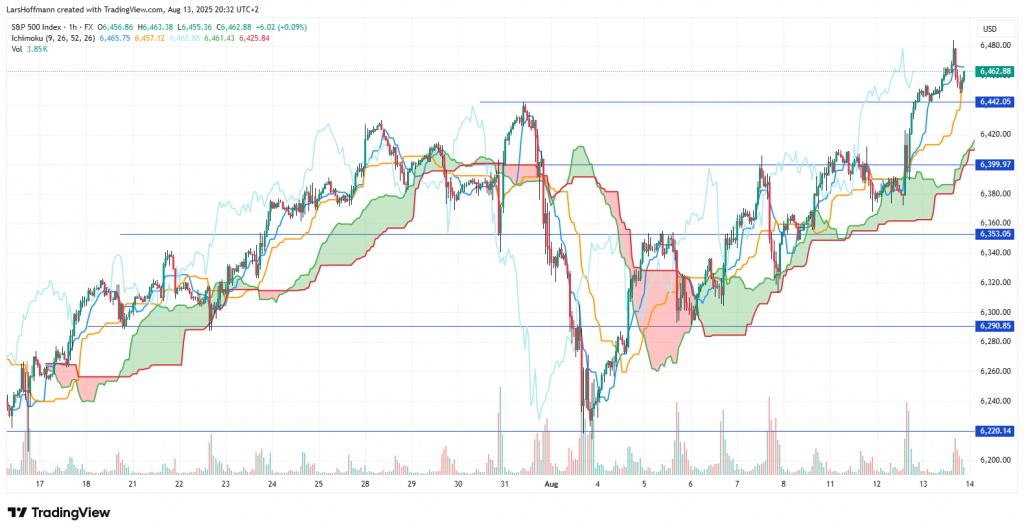
Task: Click the TradingView logo icon
Action: 22,512
